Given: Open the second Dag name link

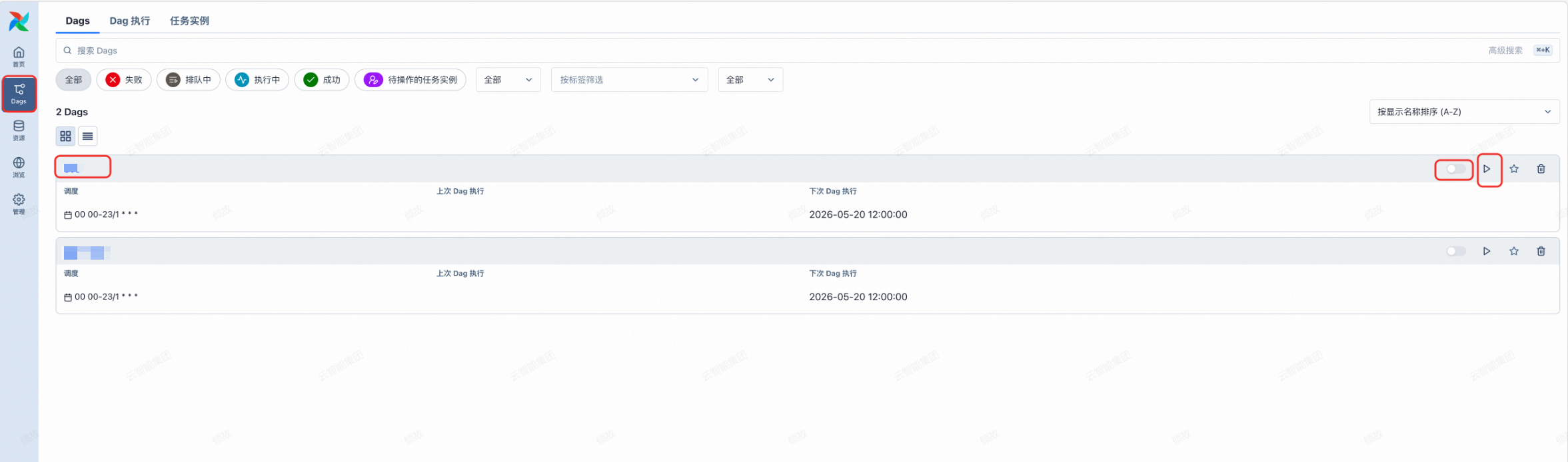Looking at the screenshot, I should click(x=87, y=252).
